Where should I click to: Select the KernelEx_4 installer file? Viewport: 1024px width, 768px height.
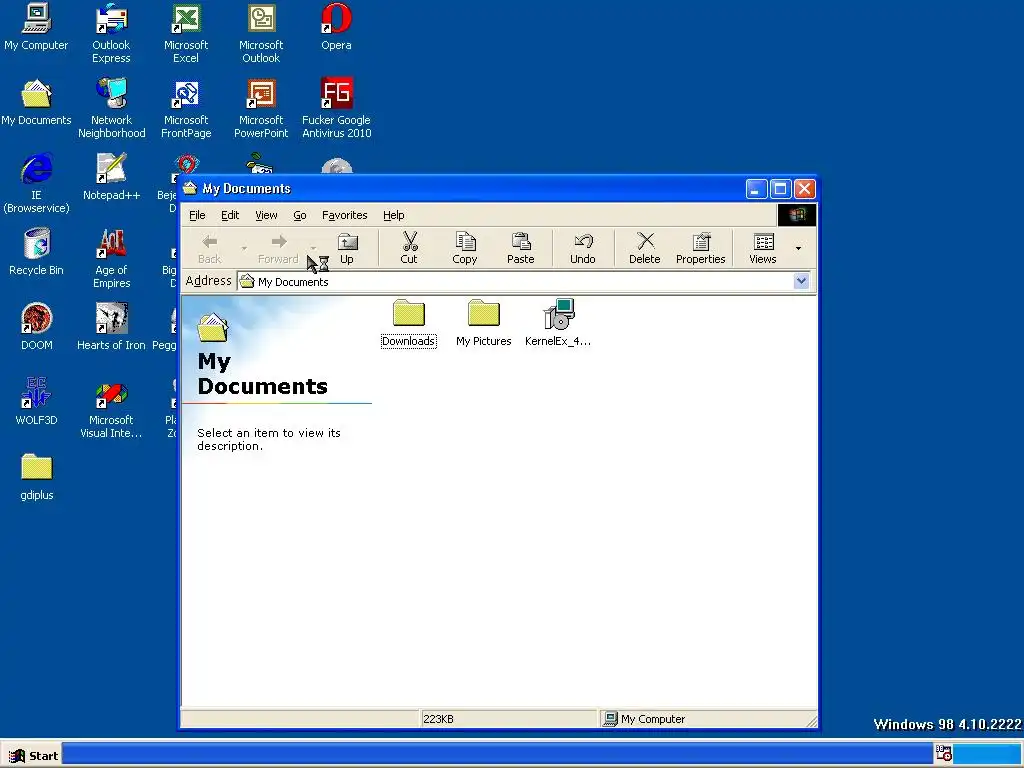(558, 323)
